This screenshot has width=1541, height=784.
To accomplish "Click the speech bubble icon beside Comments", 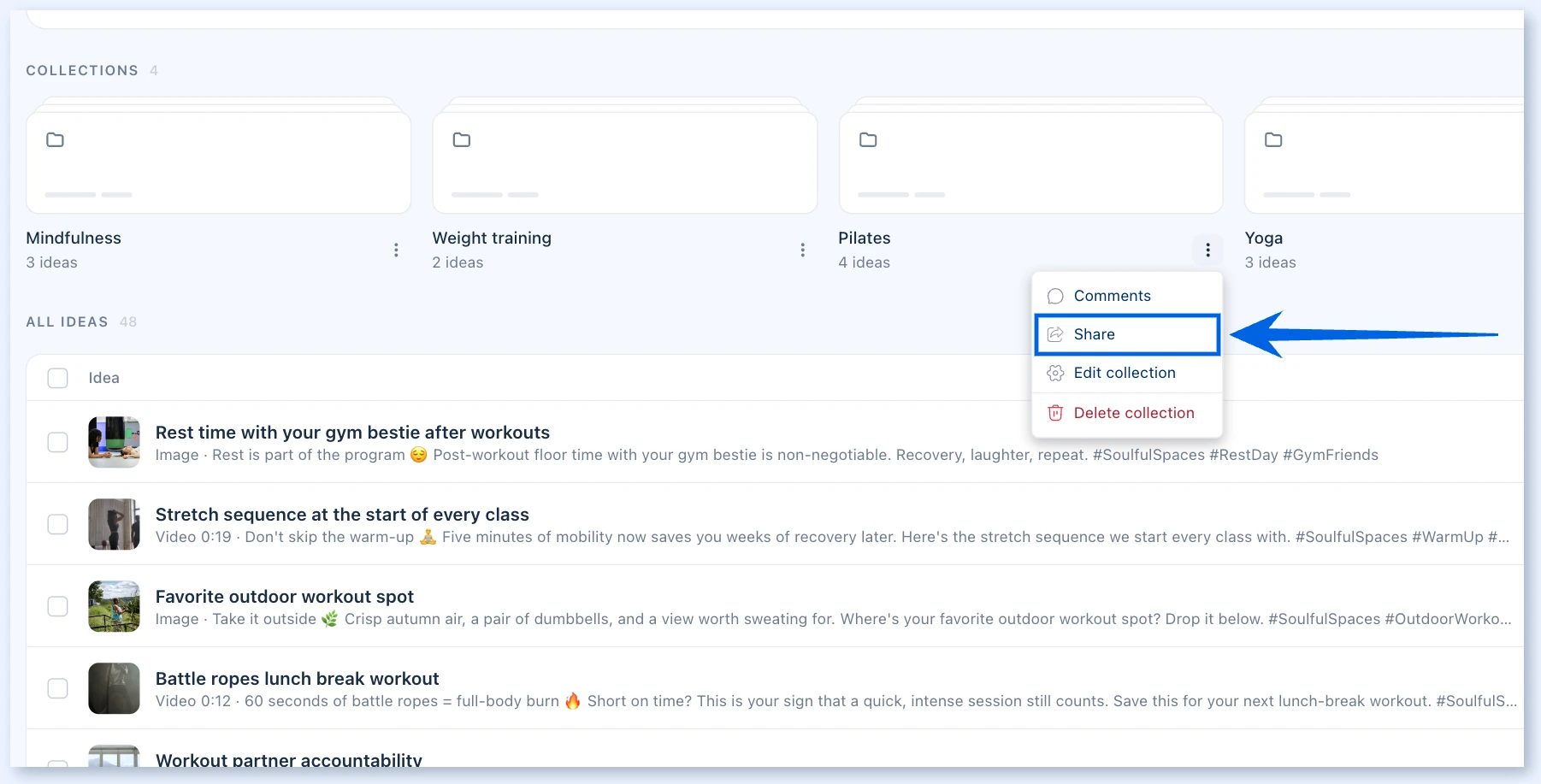I will click(1055, 296).
